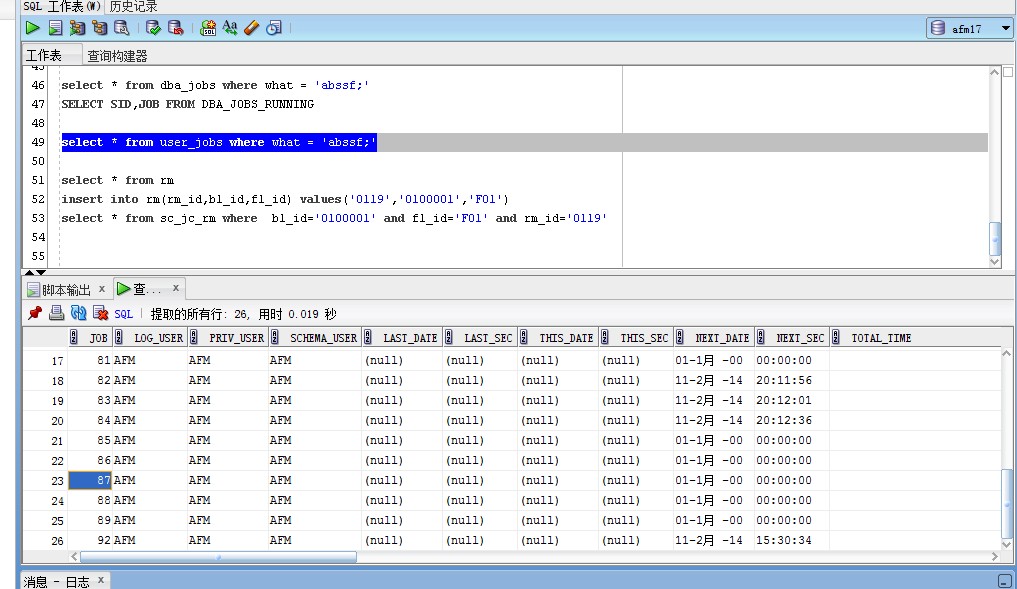Commit changes with green check icon
The image size is (1017, 589).
coord(153,28)
